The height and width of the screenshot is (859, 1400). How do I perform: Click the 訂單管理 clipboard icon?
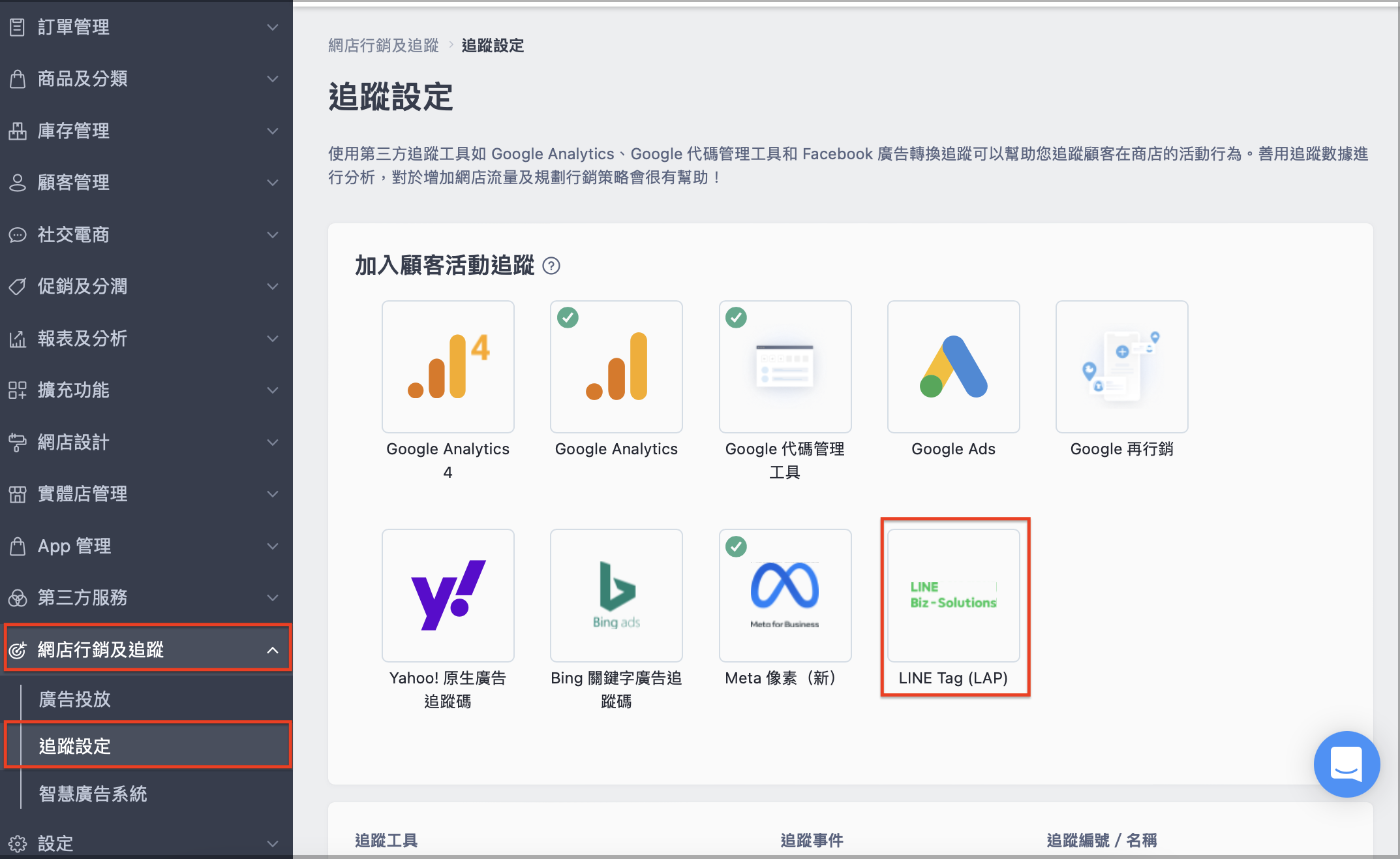pos(18,27)
